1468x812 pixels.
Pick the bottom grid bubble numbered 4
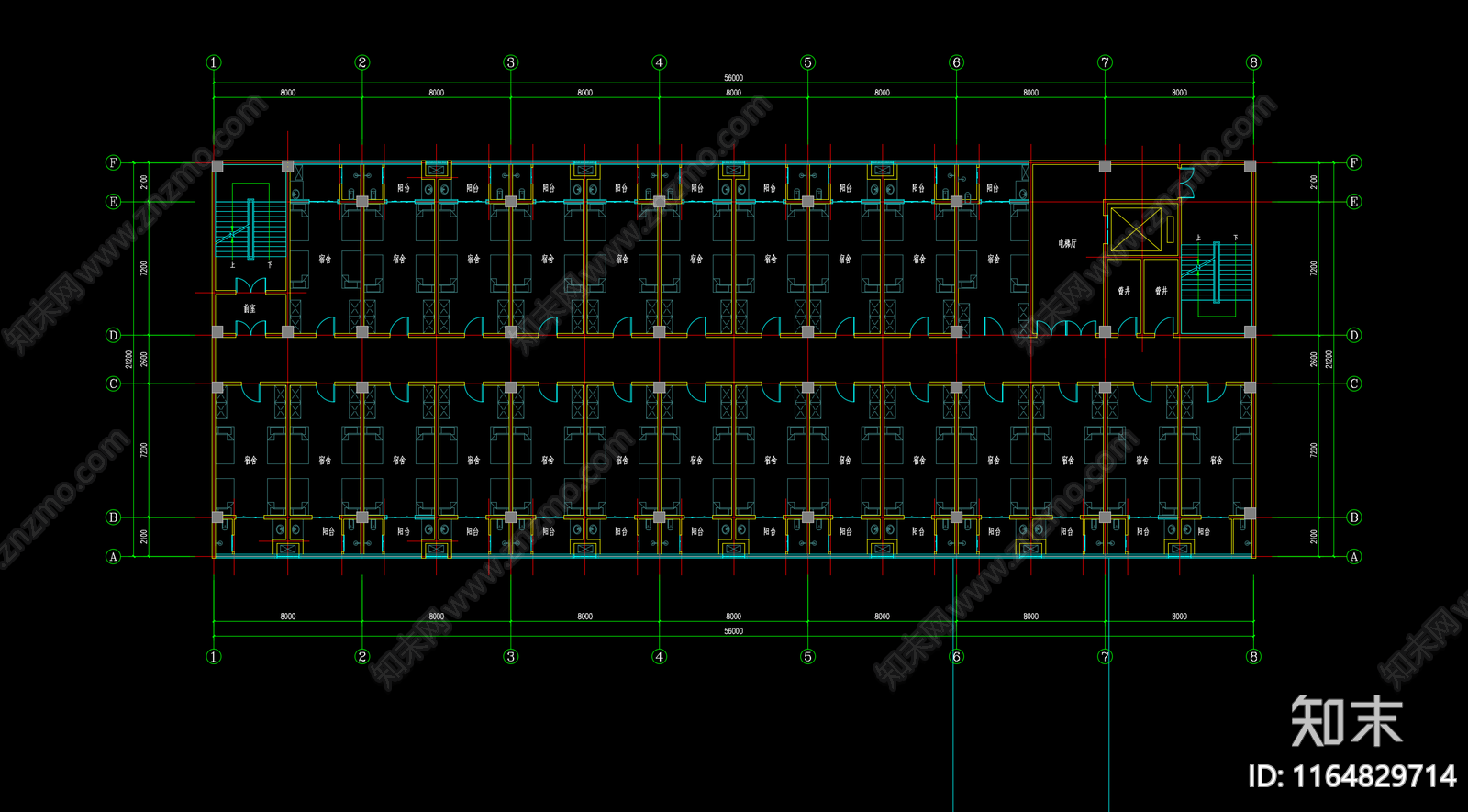point(660,656)
